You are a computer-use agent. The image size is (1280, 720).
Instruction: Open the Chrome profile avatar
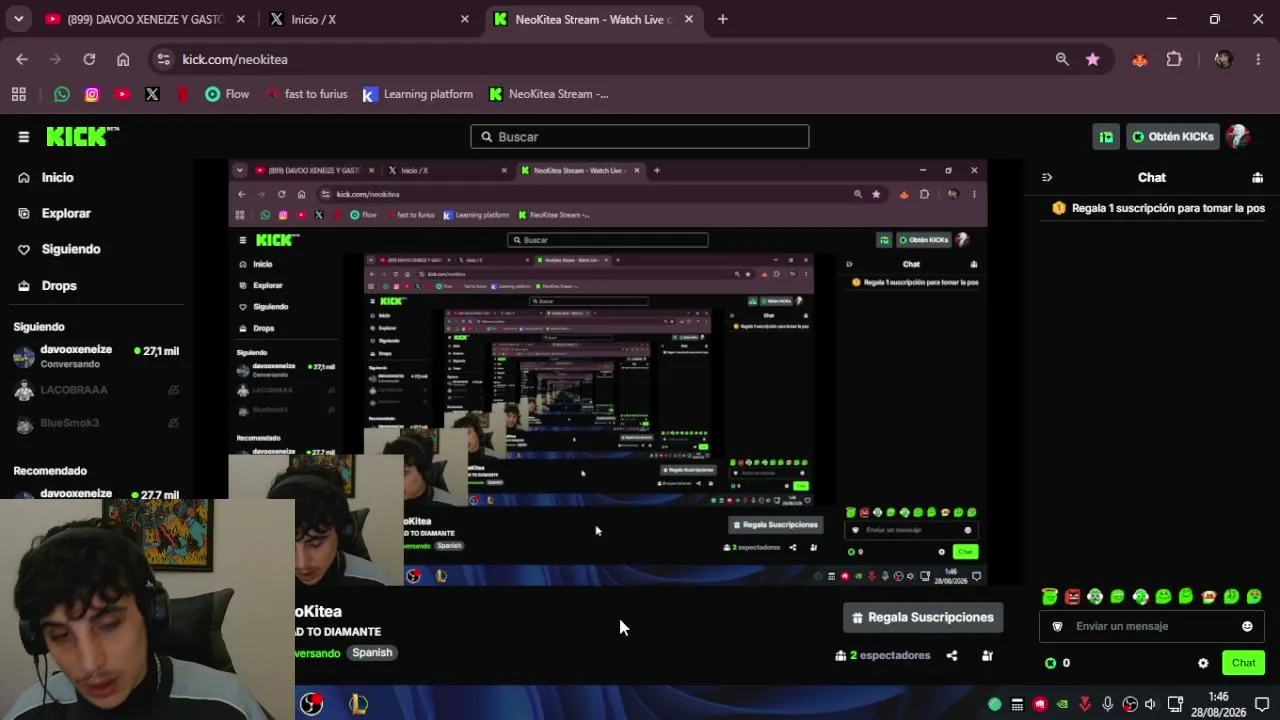(1223, 59)
